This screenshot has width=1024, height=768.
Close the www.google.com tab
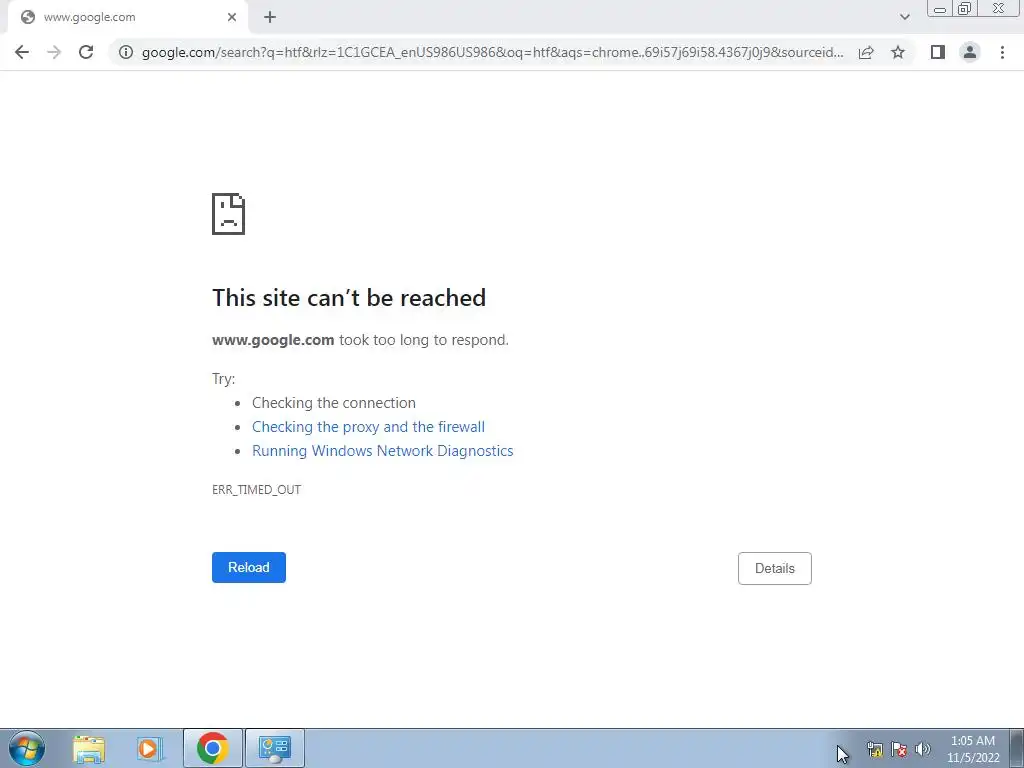coord(232,17)
